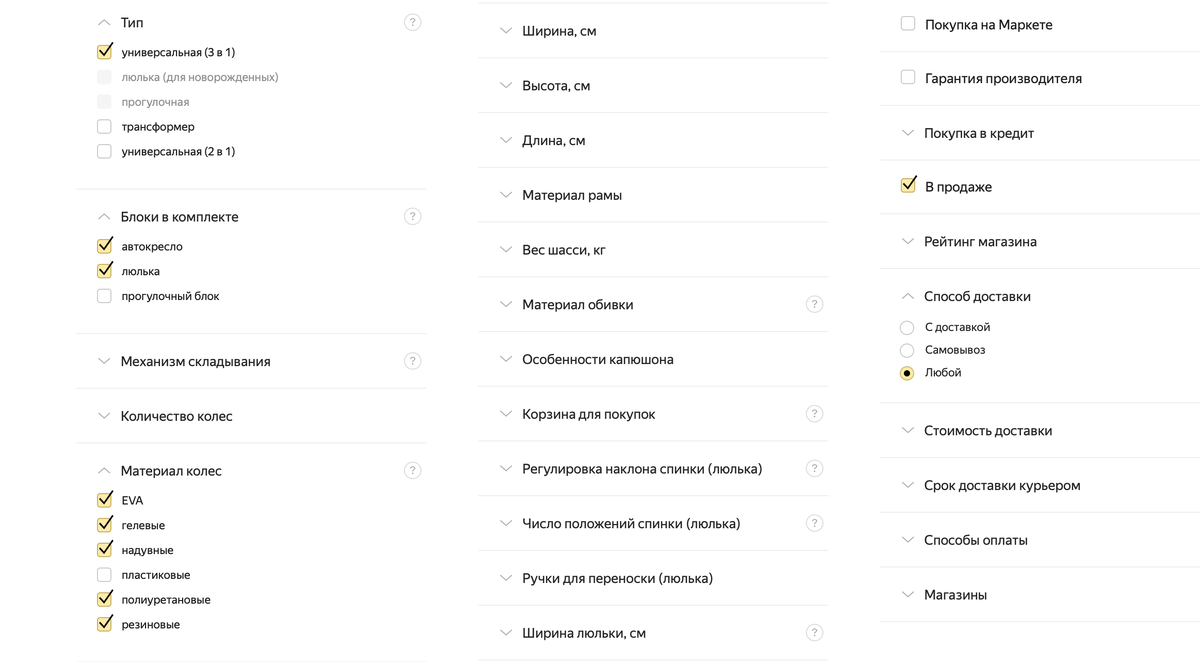The height and width of the screenshot is (662, 1200).
Task: Enable the пластиковые wheel material checkbox
Action: tap(104, 575)
